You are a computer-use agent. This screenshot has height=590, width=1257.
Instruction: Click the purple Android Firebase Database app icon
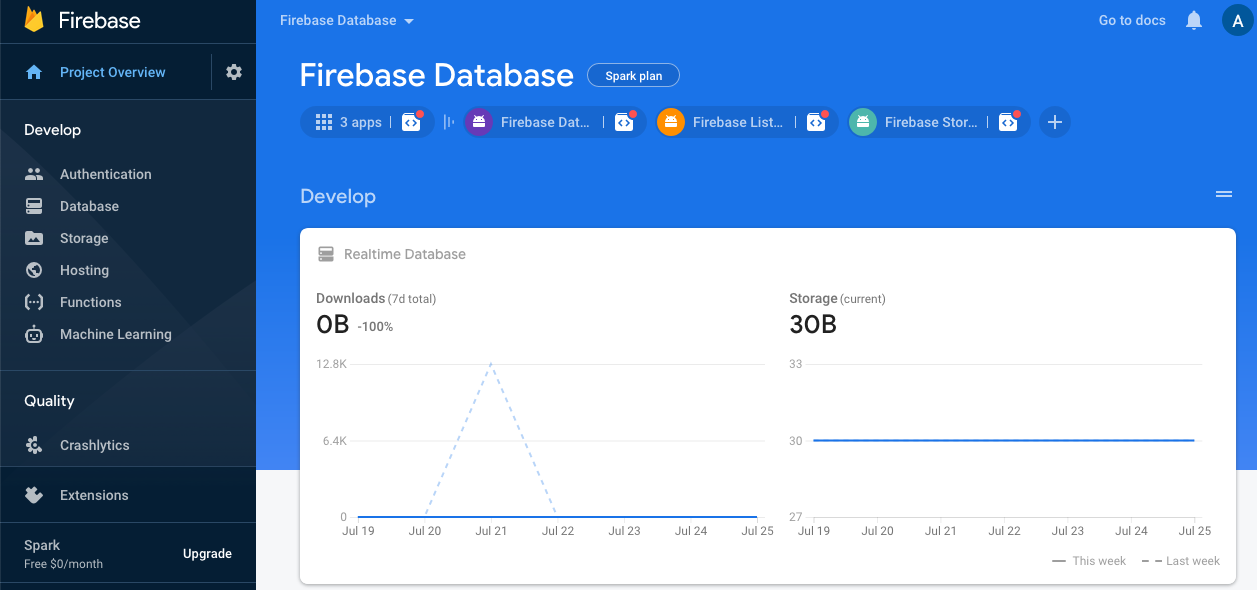coord(479,122)
